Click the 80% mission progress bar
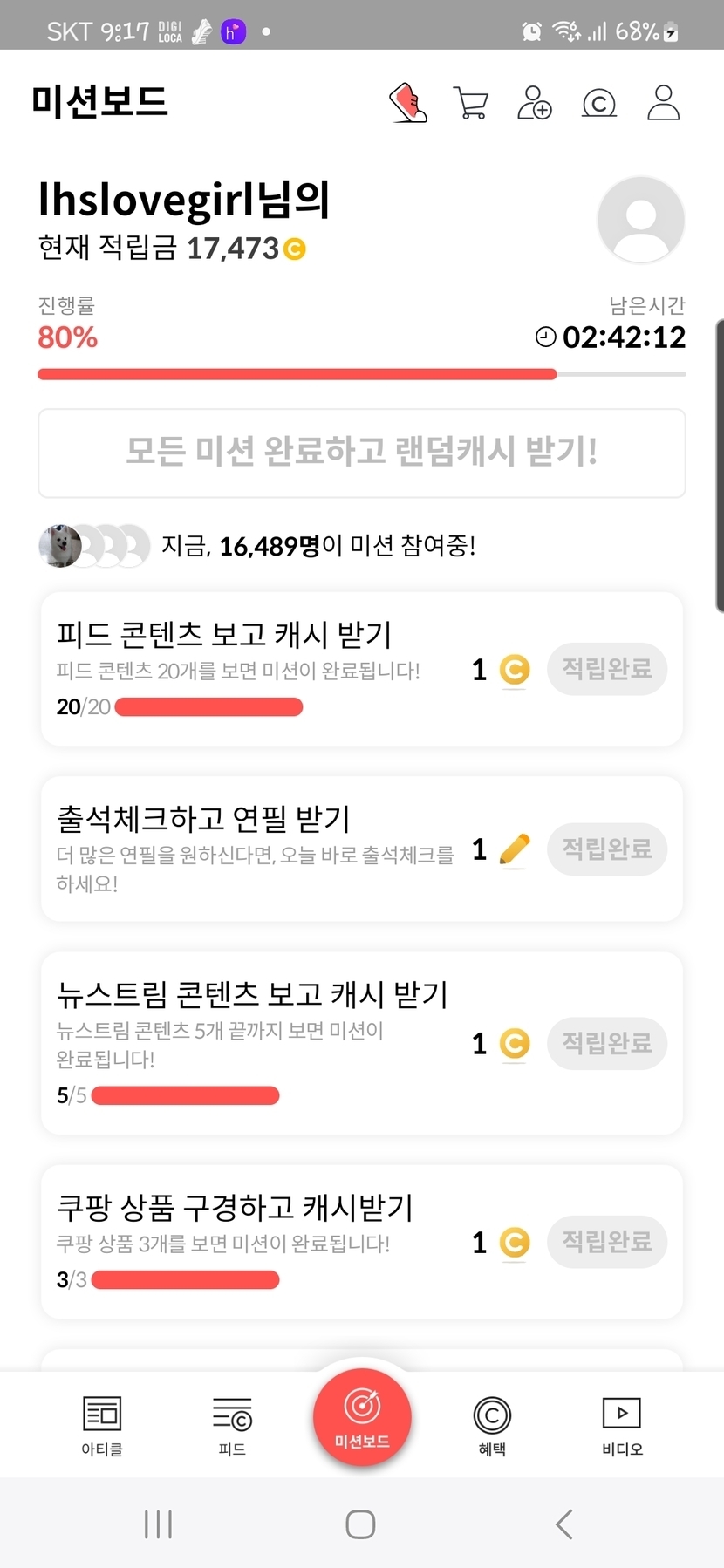Viewport: 724px width, 1568px height. pos(361,374)
